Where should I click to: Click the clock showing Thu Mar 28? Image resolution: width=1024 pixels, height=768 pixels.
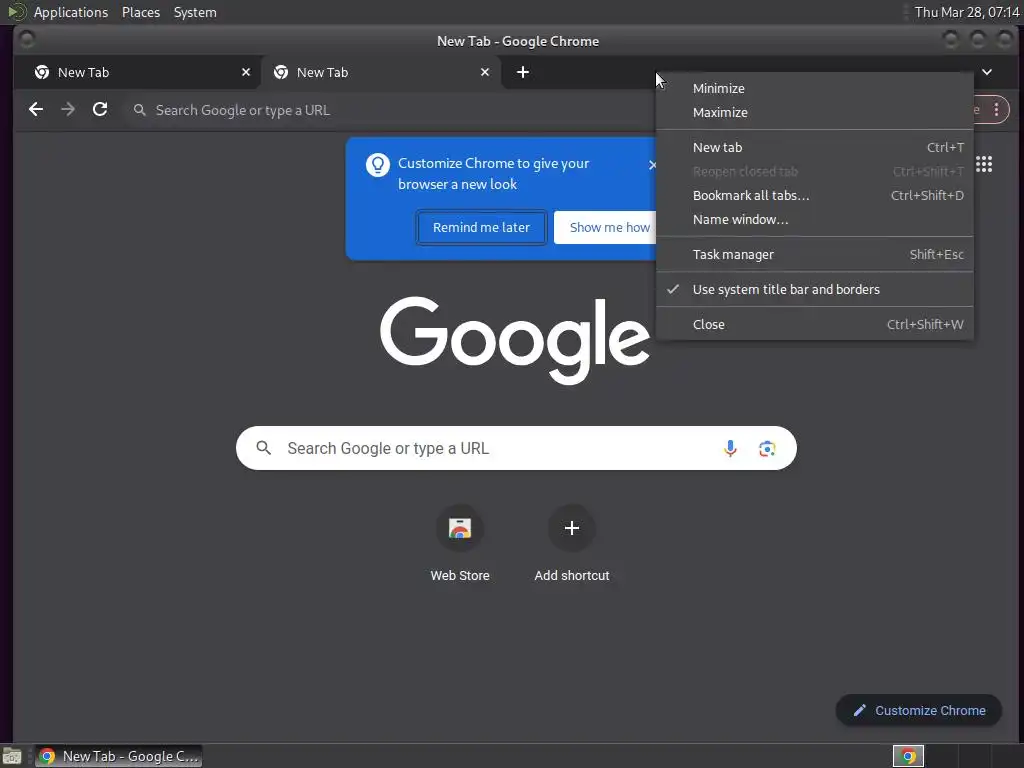tap(967, 12)
